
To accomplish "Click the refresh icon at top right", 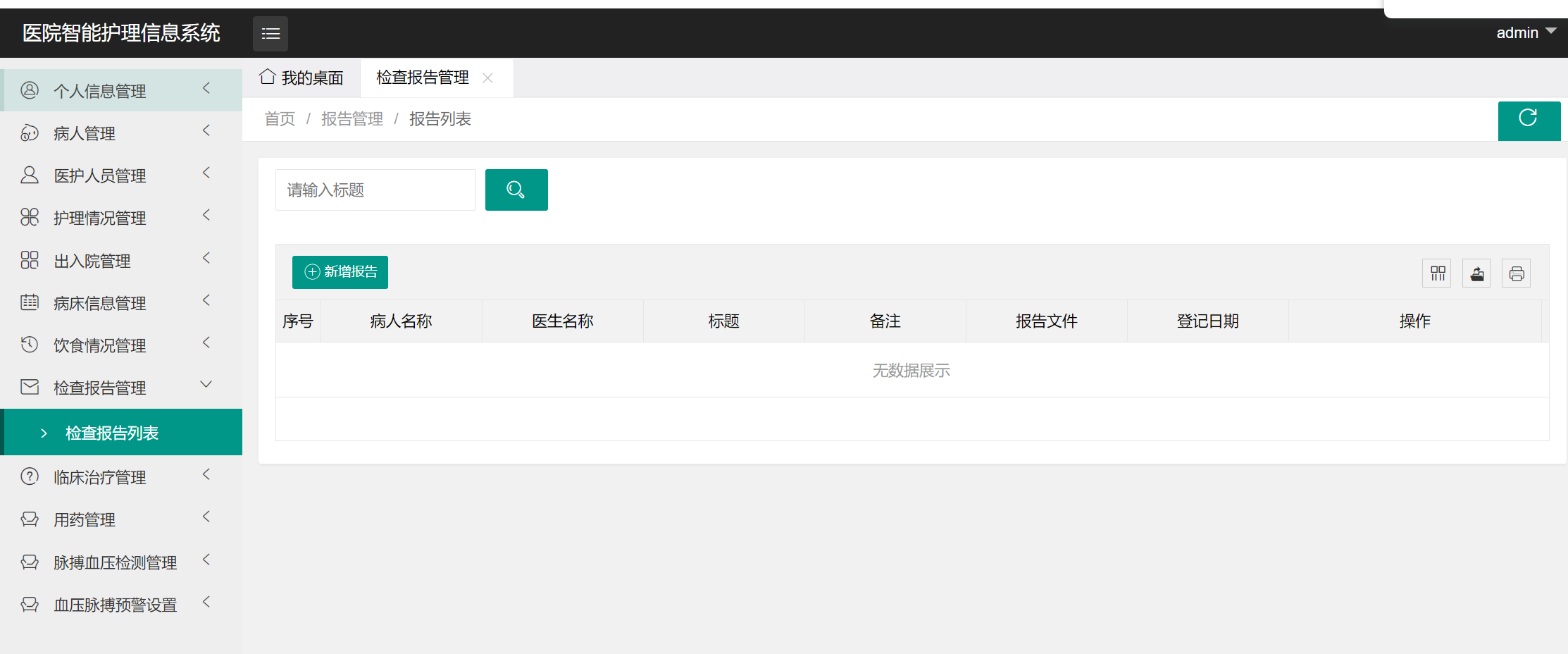I will click(x=1529, y=120).
